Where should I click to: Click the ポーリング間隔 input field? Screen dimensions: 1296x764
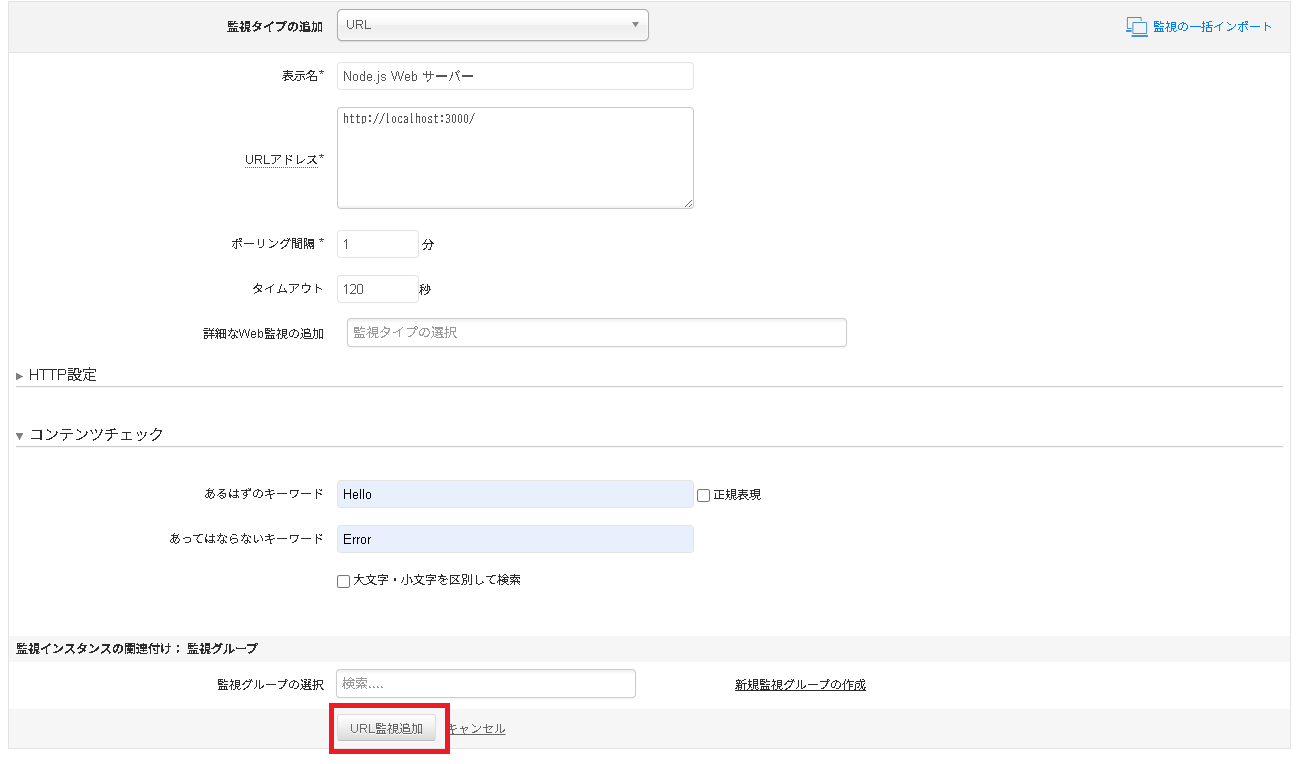(377, 244)
